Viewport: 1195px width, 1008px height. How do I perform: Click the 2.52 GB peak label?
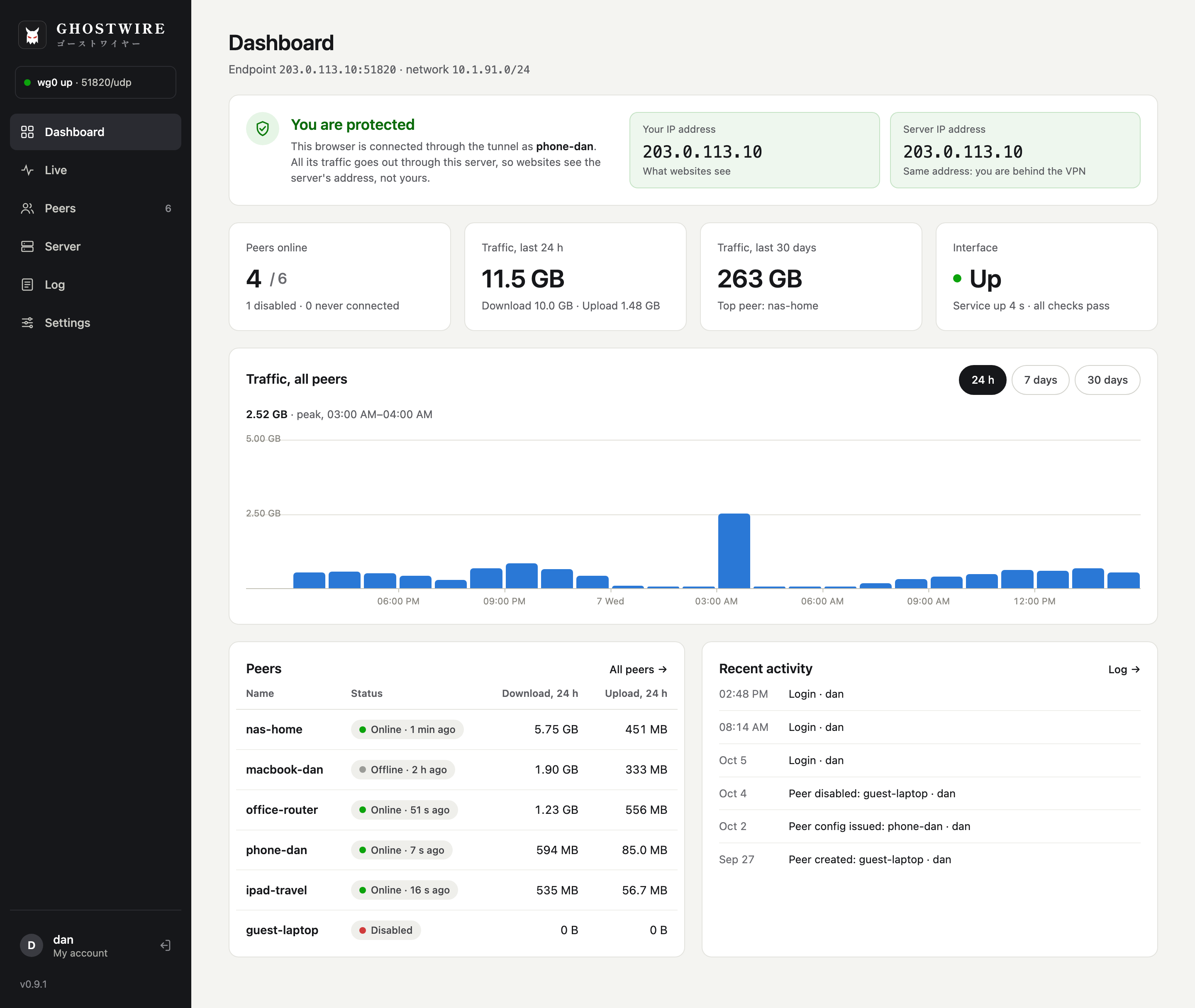point(267,414)
